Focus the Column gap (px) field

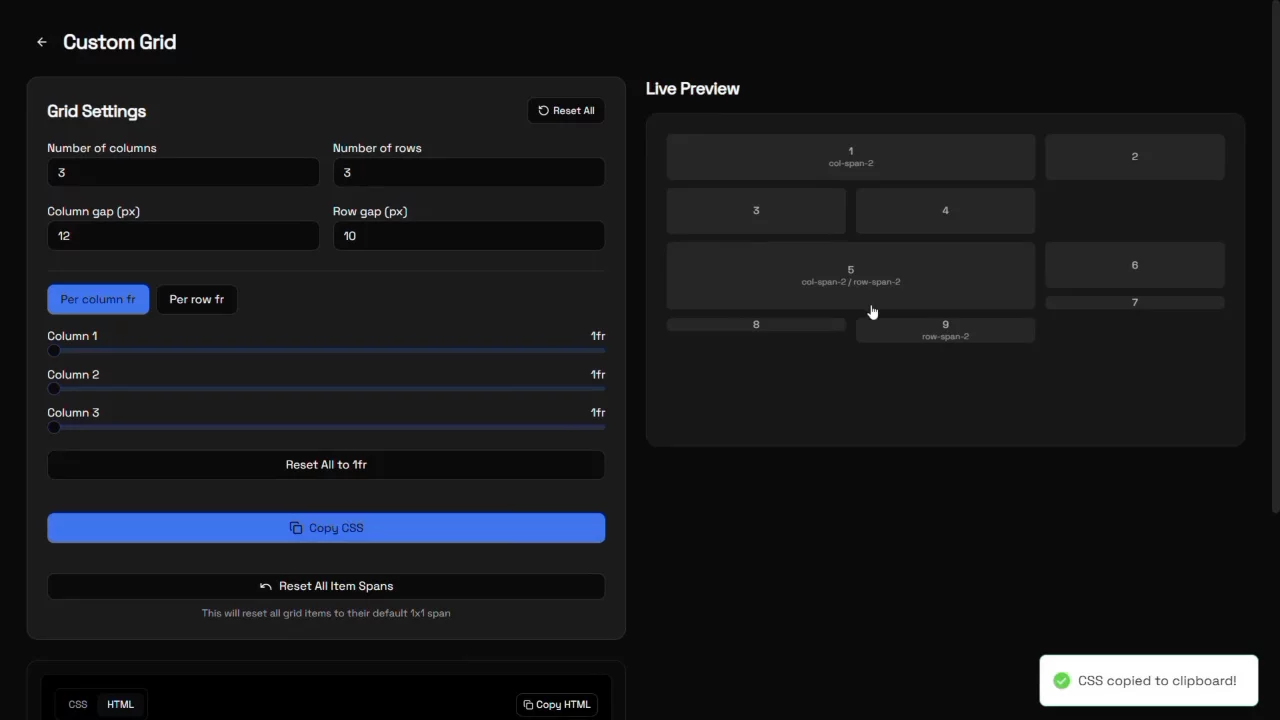click(x=183, y=236)
